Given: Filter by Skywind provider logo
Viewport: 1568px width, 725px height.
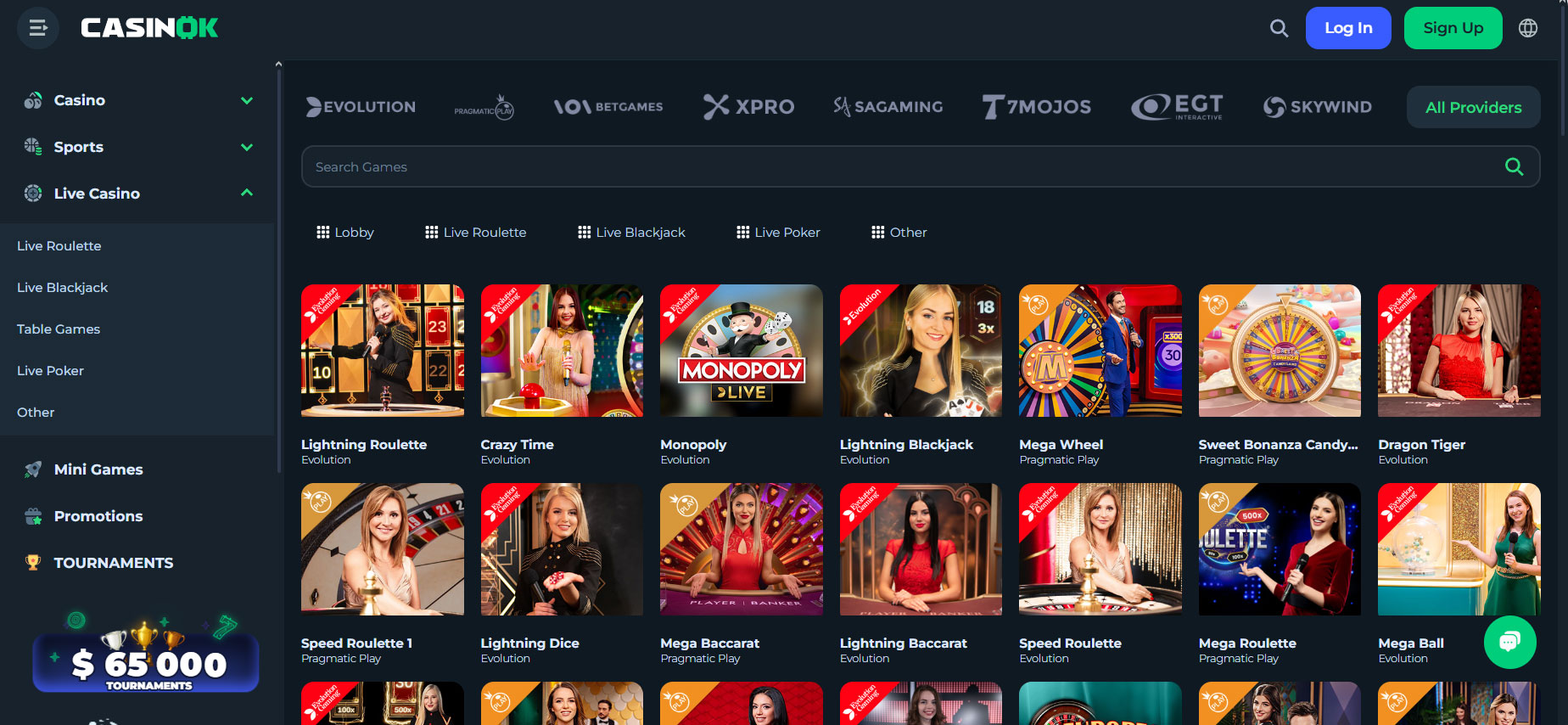Looking at the screenshot, I should [1317, 107].
